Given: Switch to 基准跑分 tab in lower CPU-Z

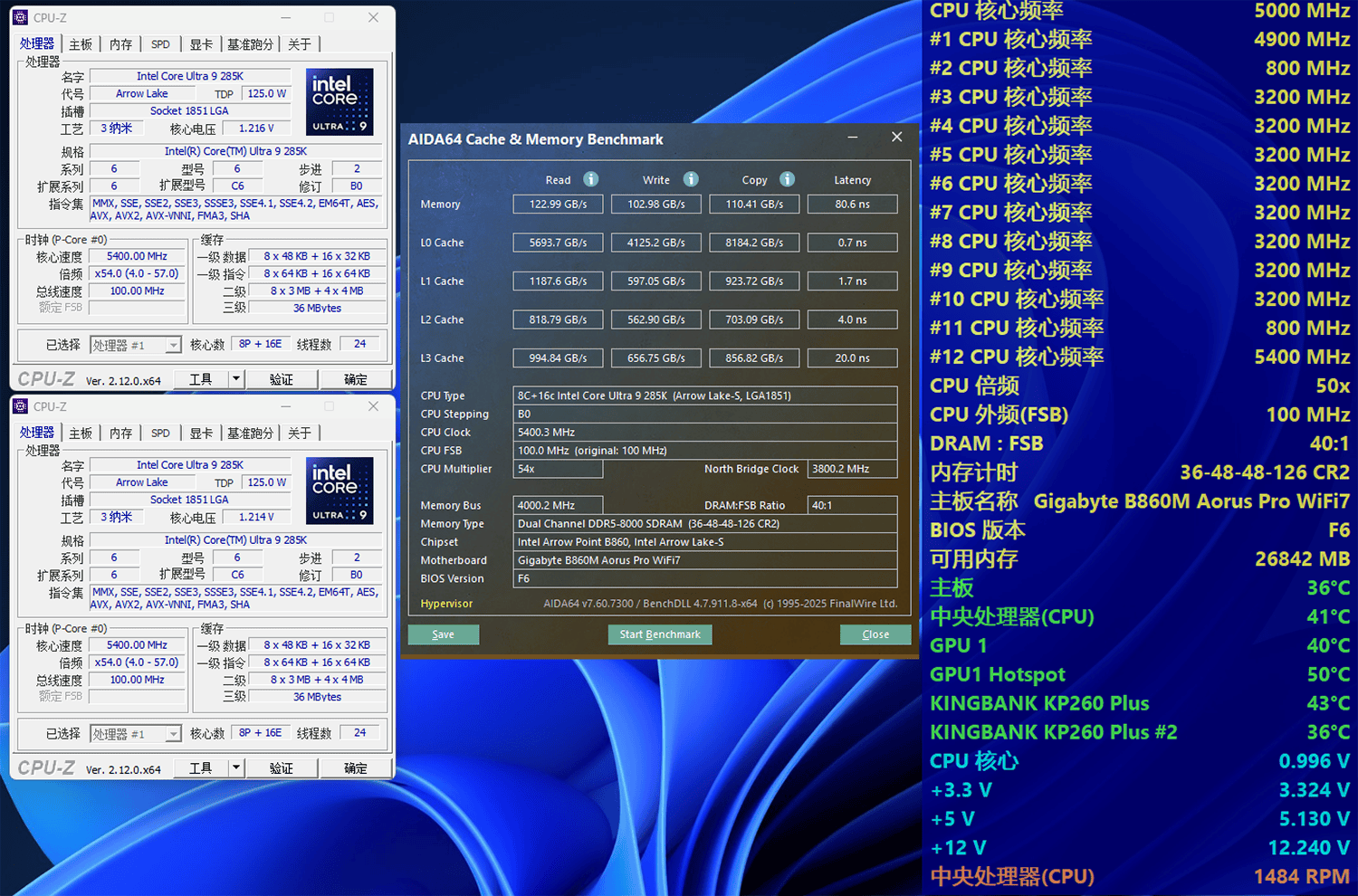Looking at the screenshot, I should (x=250, y=434).
